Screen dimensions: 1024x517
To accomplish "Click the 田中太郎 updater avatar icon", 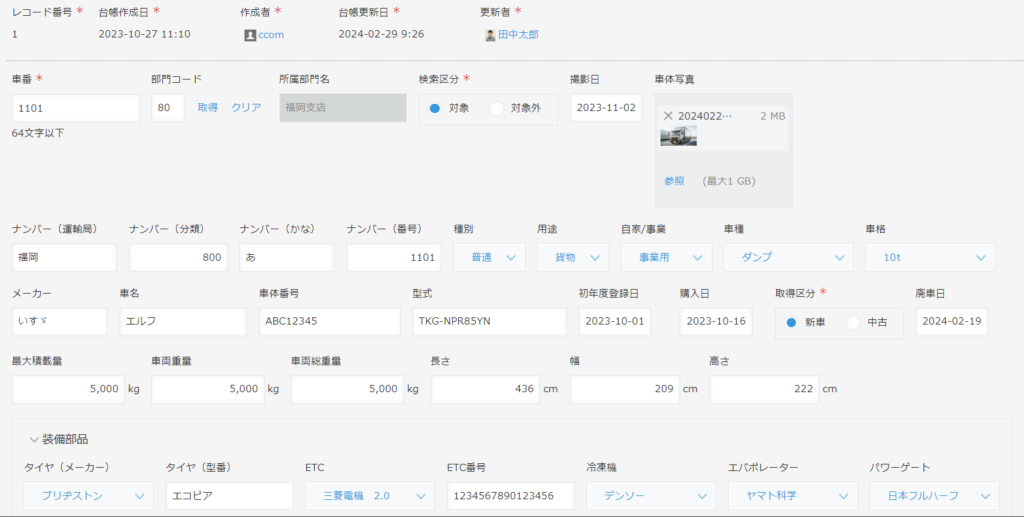I will [490, 35].
